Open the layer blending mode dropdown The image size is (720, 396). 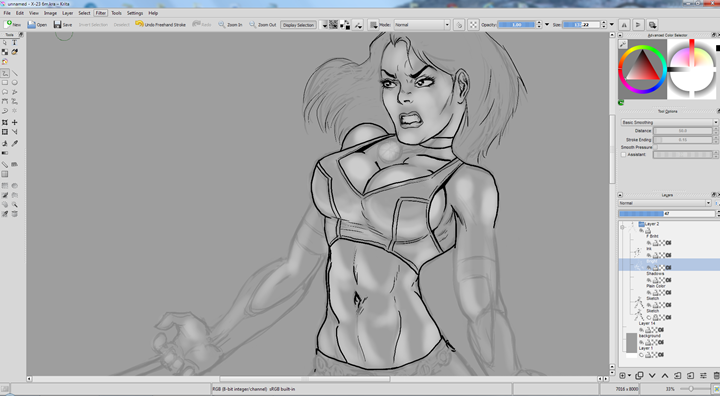coord(665,203)
